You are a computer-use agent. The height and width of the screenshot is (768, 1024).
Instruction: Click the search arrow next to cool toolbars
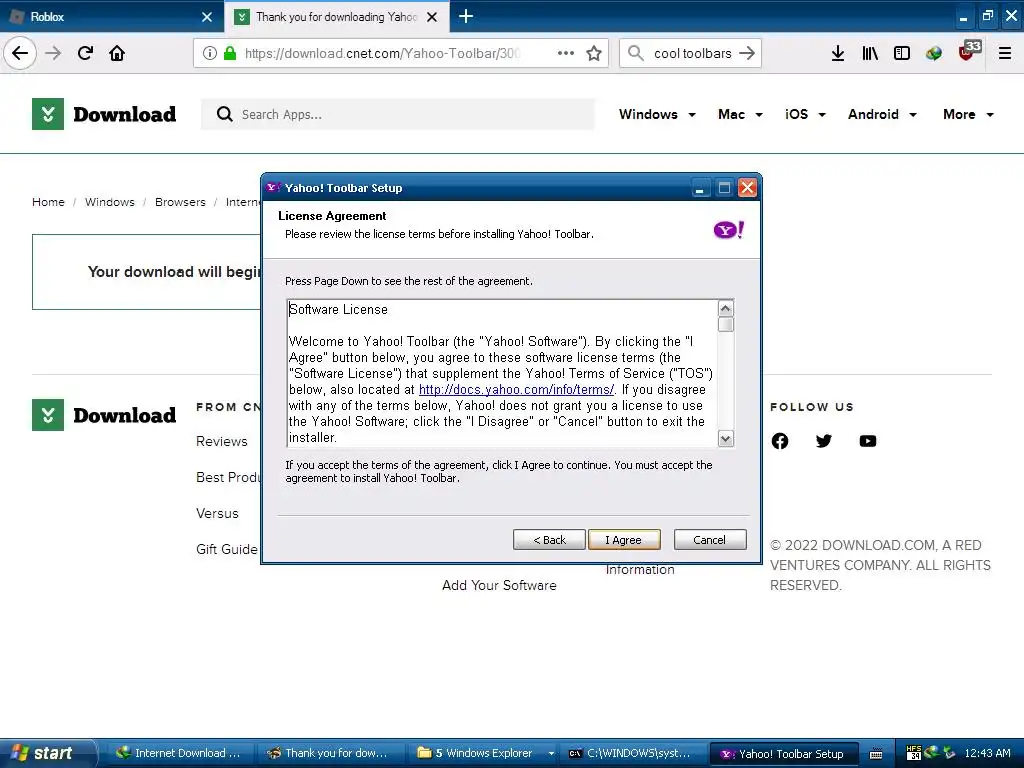coord(746,53)
